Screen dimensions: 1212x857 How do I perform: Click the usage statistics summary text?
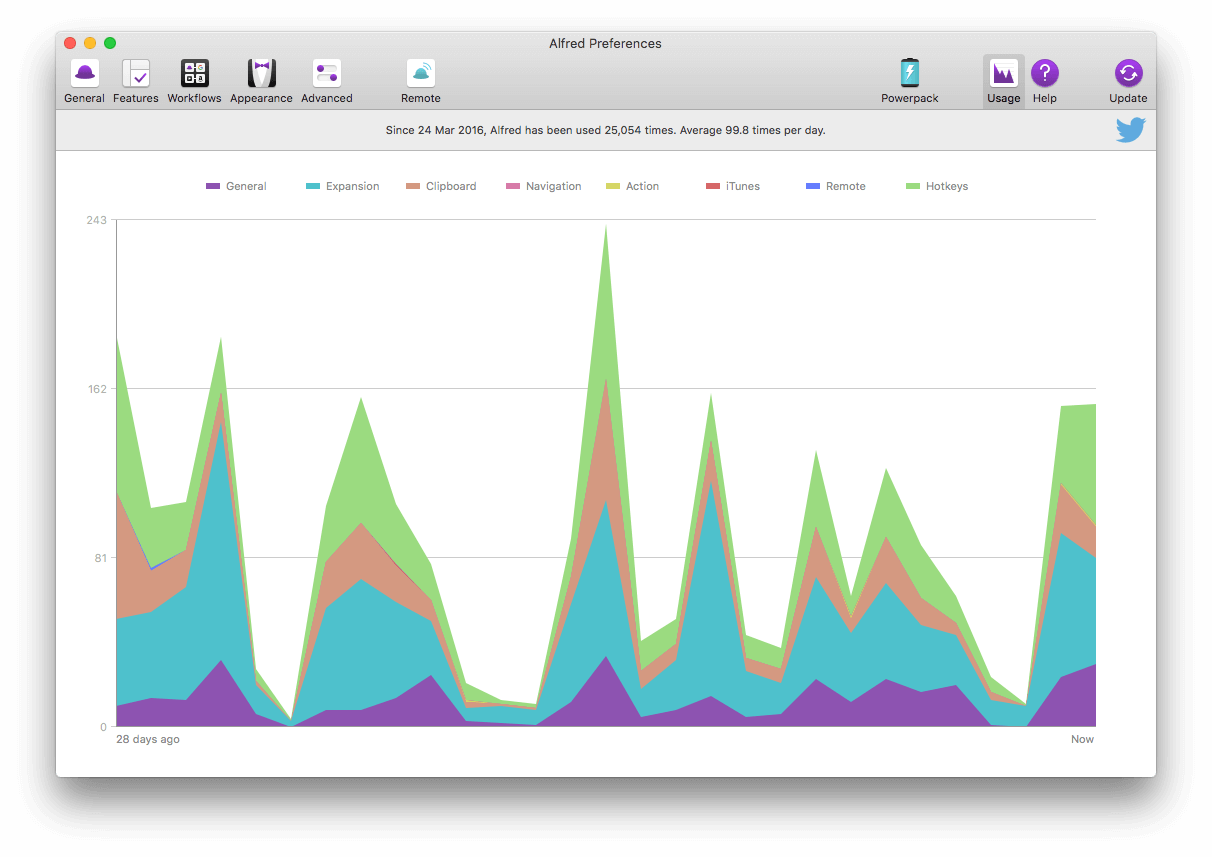(x=605, y=130)
